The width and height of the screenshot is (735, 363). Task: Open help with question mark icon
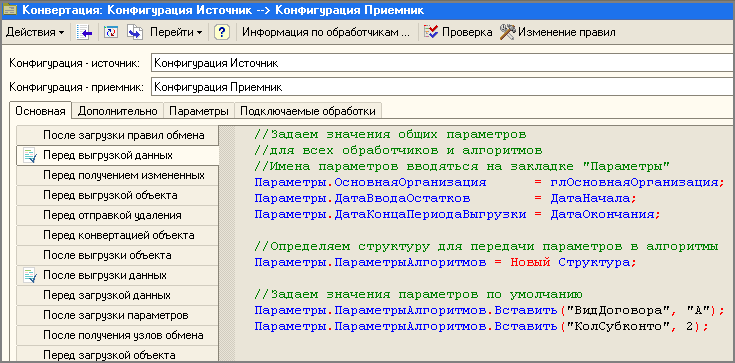tap(222, 32)
